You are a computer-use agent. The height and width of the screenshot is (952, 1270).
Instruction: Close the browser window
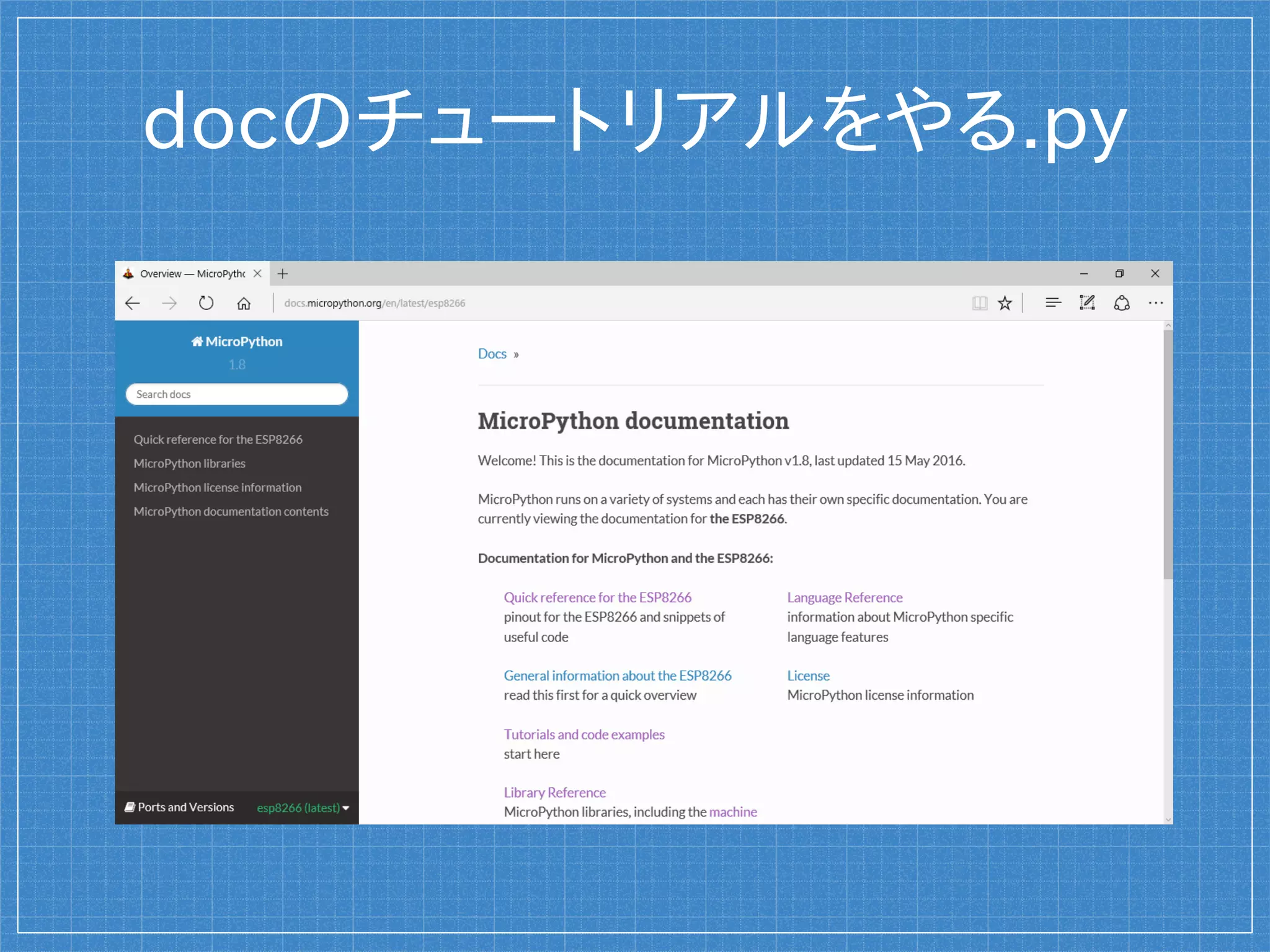[1155, 273]
